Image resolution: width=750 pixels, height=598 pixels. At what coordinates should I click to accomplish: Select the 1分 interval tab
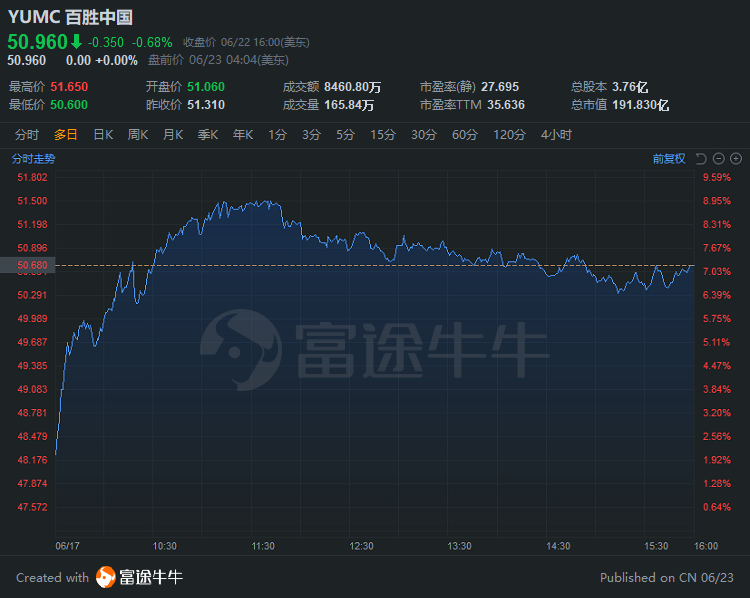(277, 135)
